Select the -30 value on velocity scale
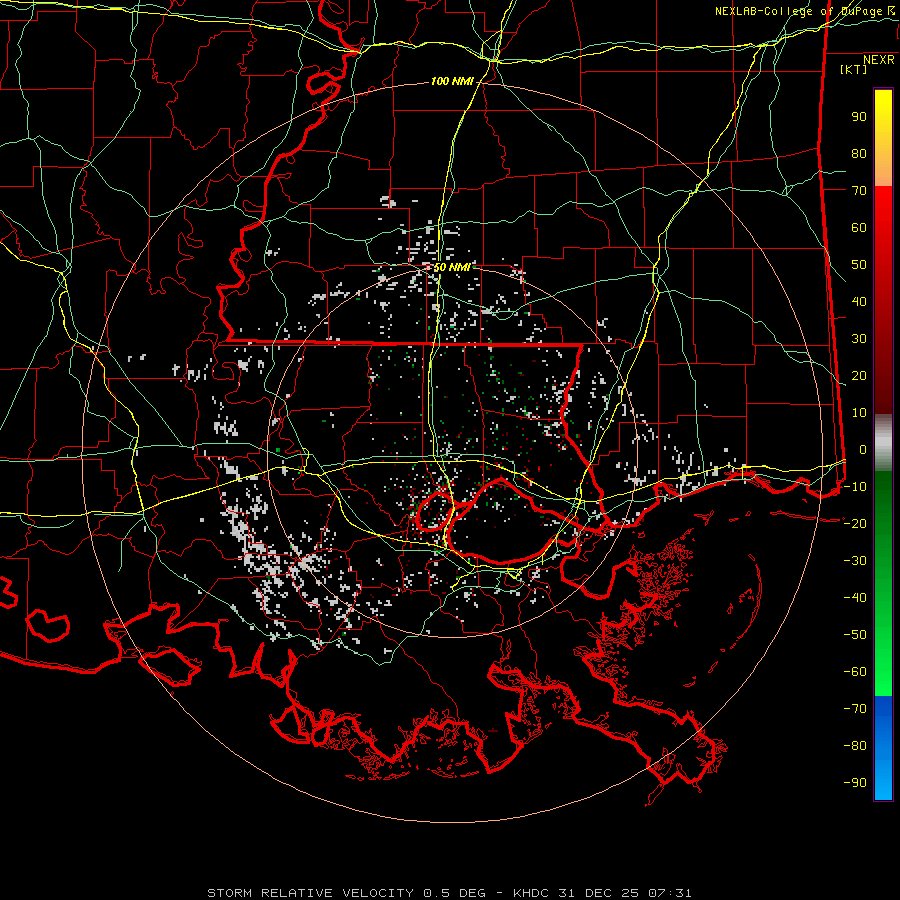900x900 pixels. [855, 561]
